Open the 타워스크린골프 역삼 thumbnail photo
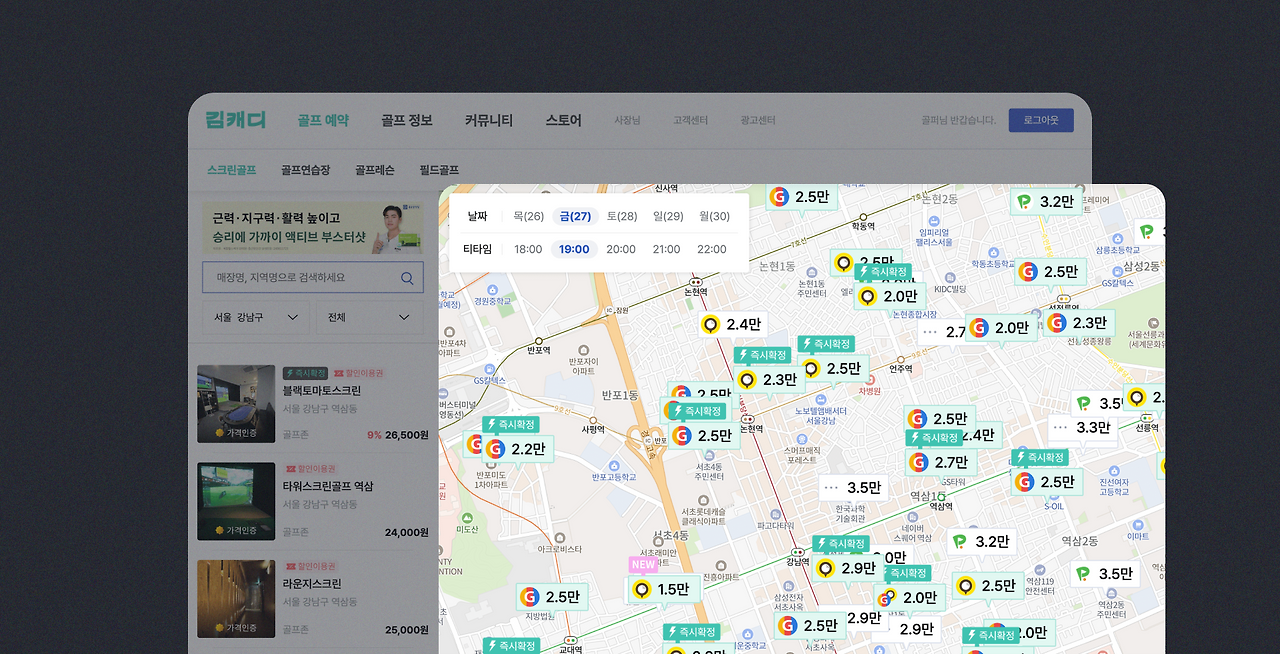The width and height of the screenshot is (1280, 654). [x=236, y=501]
